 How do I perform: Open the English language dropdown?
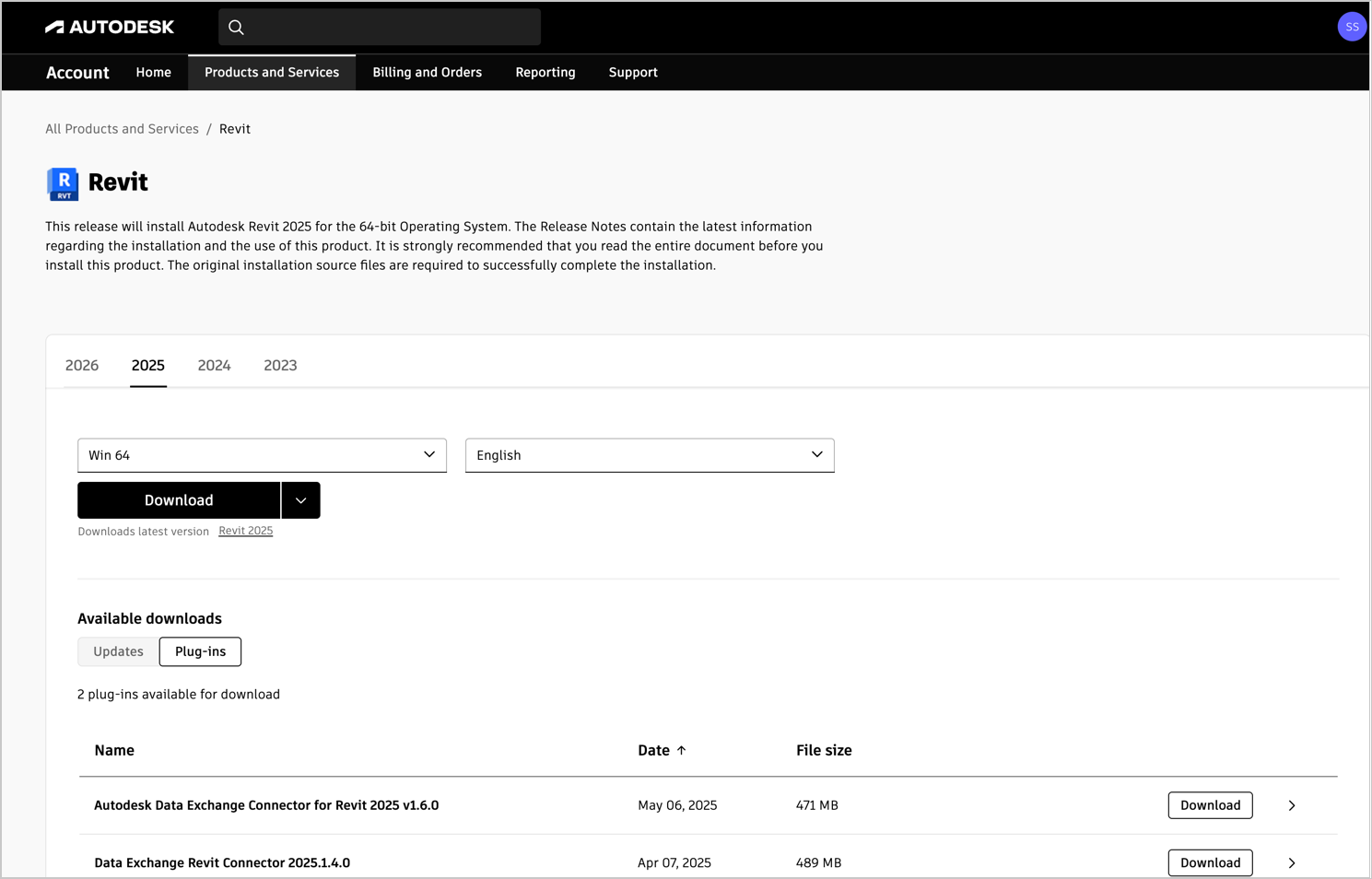click(x=650, y=455)
